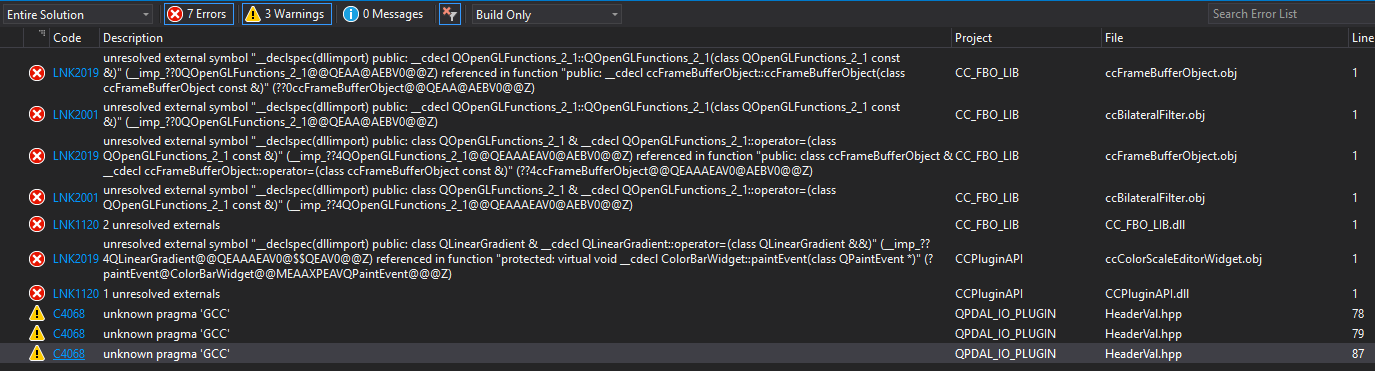The height and width of the screenshot is (371, 1375).
Task: Click error icon of the QLinearGradient LNK2019 row
Action: [37, 260]
